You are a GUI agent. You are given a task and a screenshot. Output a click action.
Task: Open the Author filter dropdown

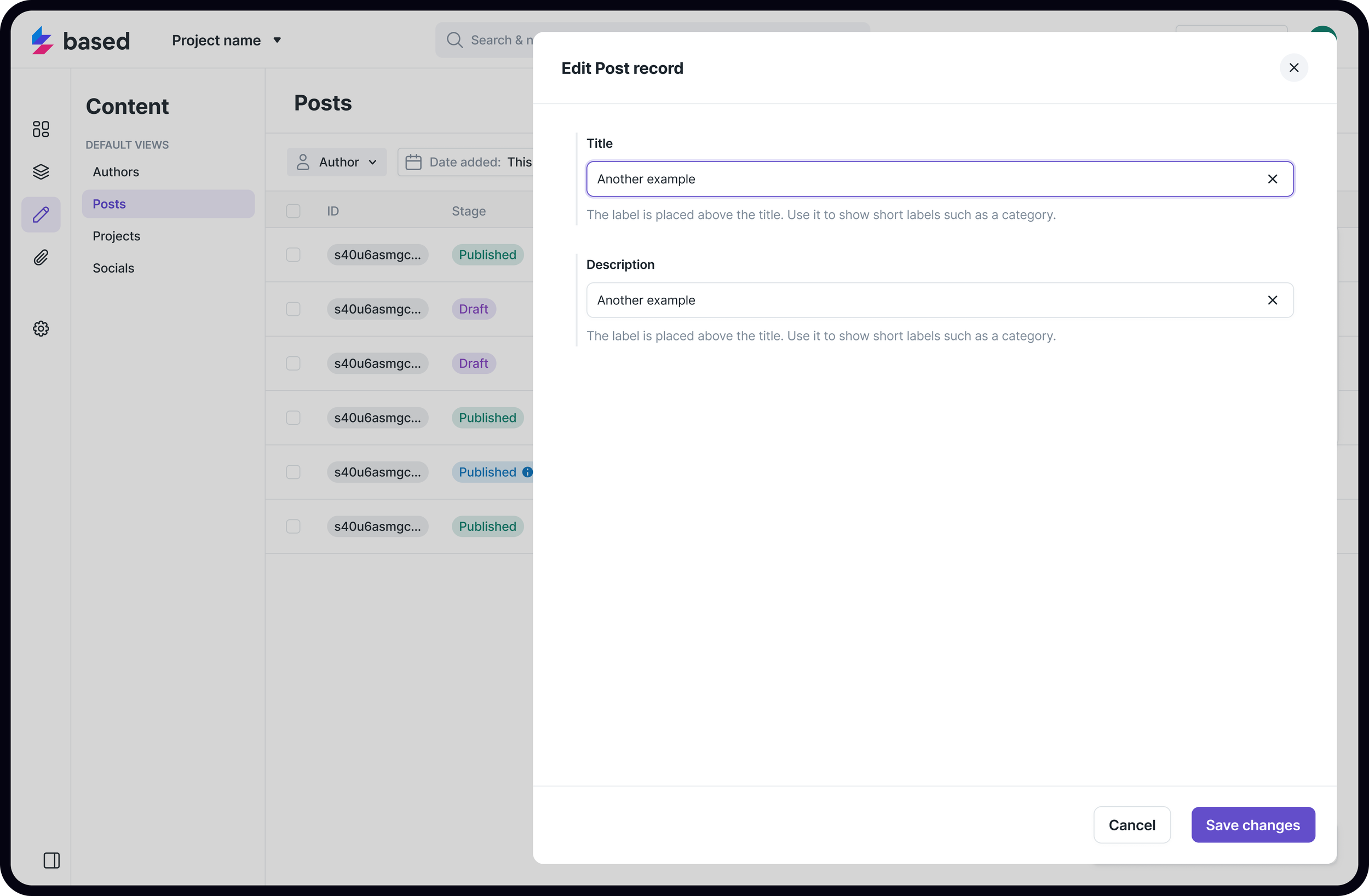336,162
